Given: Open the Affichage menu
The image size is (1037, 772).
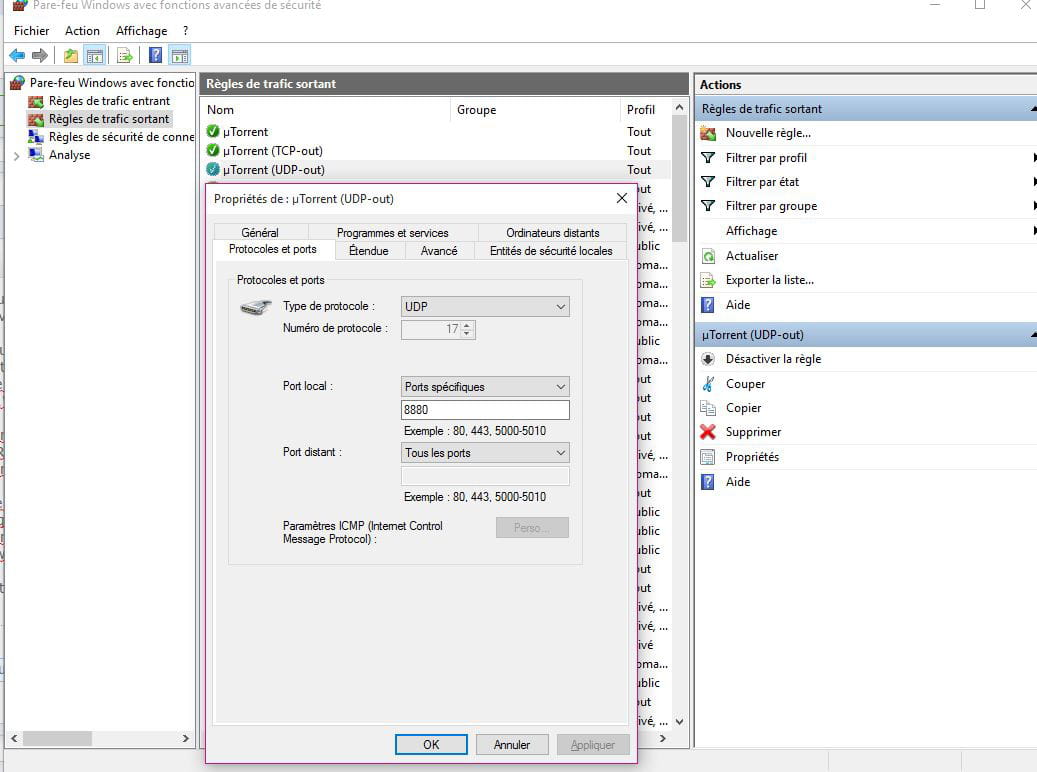Looking at the screenshot, I should point(142,30).
